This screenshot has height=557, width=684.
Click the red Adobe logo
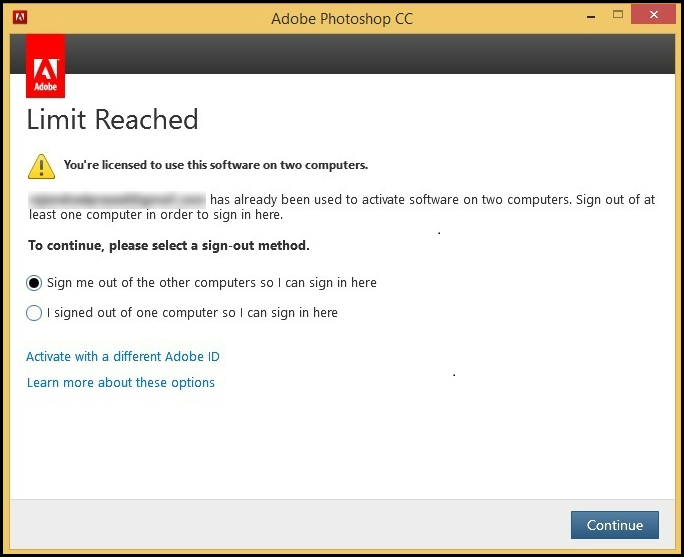pyautogui.click(x=46, y=67)
